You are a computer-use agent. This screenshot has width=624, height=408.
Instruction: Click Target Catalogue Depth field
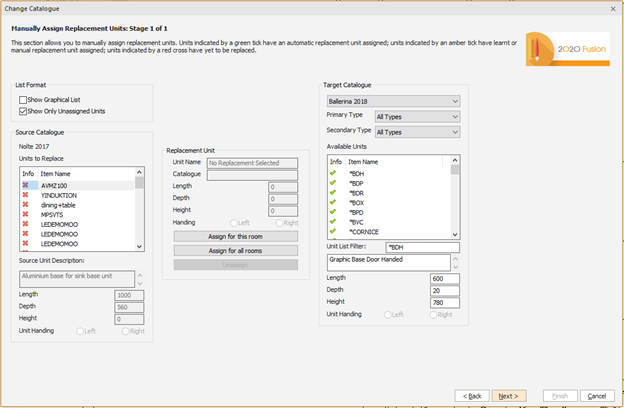coord(445,291)
